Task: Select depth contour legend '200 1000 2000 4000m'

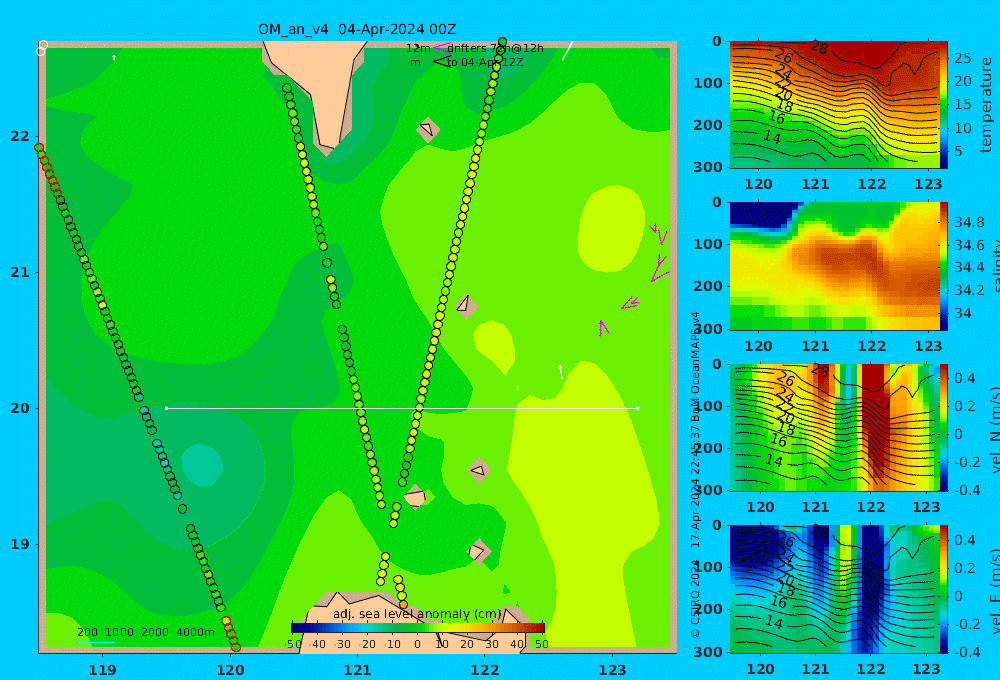Action: 145,632
